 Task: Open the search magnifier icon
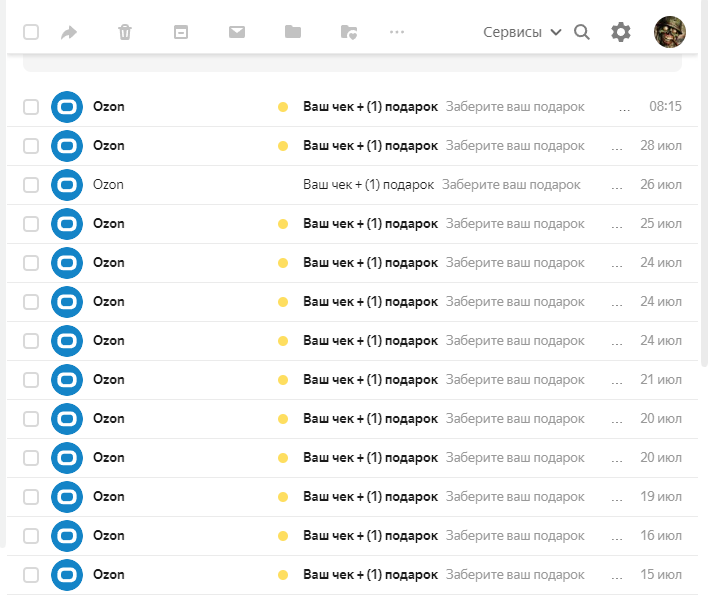coord(582,32)
